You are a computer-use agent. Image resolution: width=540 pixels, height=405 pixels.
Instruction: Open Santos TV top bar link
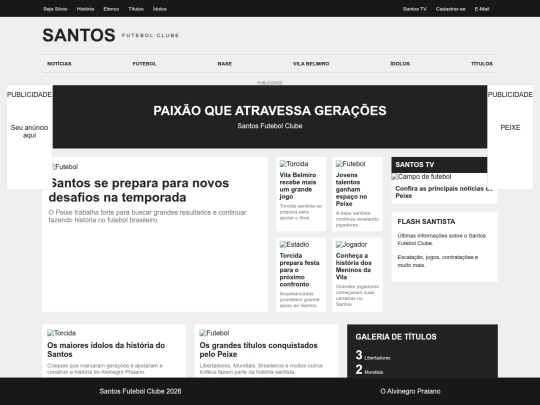pos(415,9)
